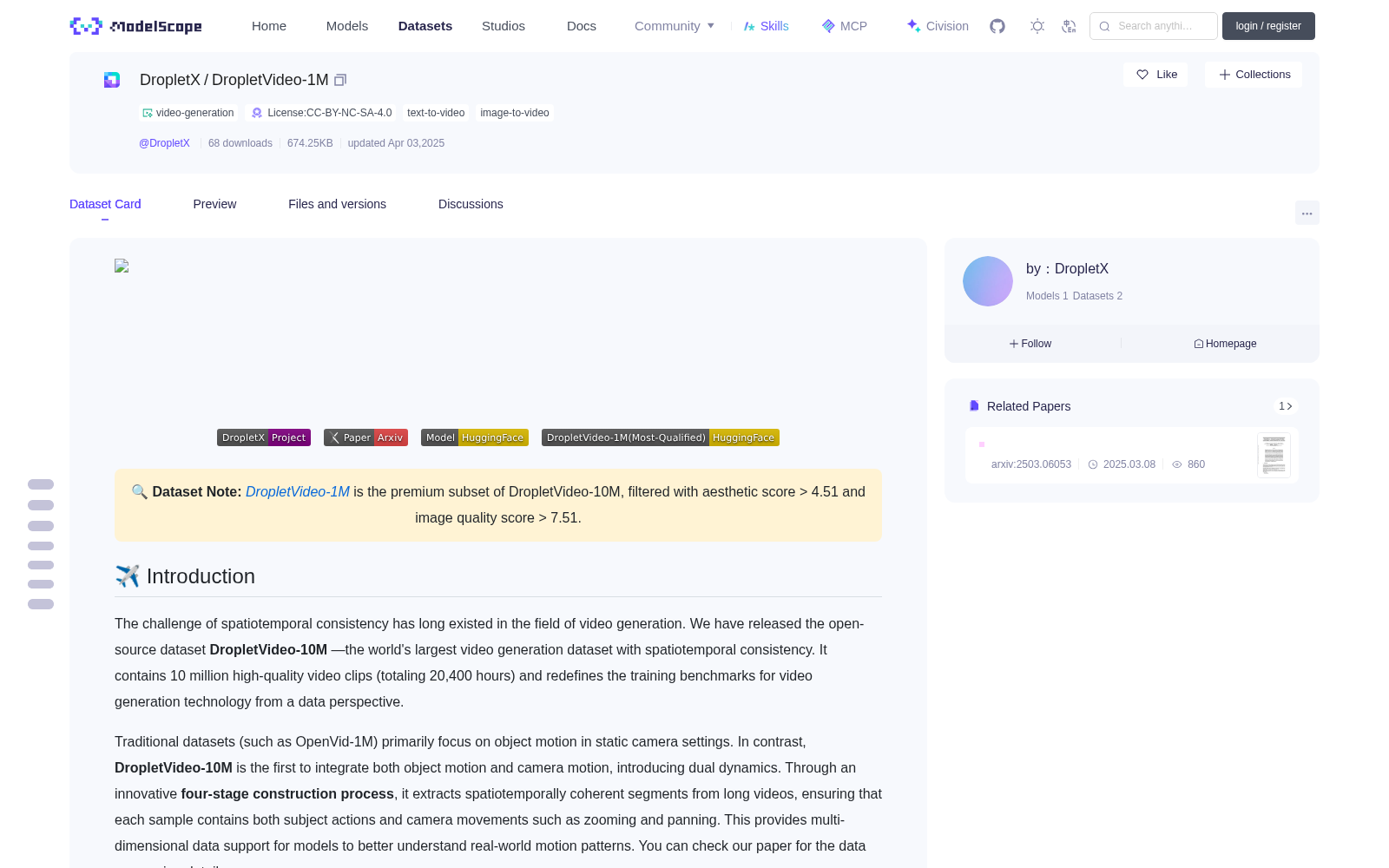Click the Civision sparkle icon
This screenshot has width=1389, height=868.
click(x=913, y=26)
